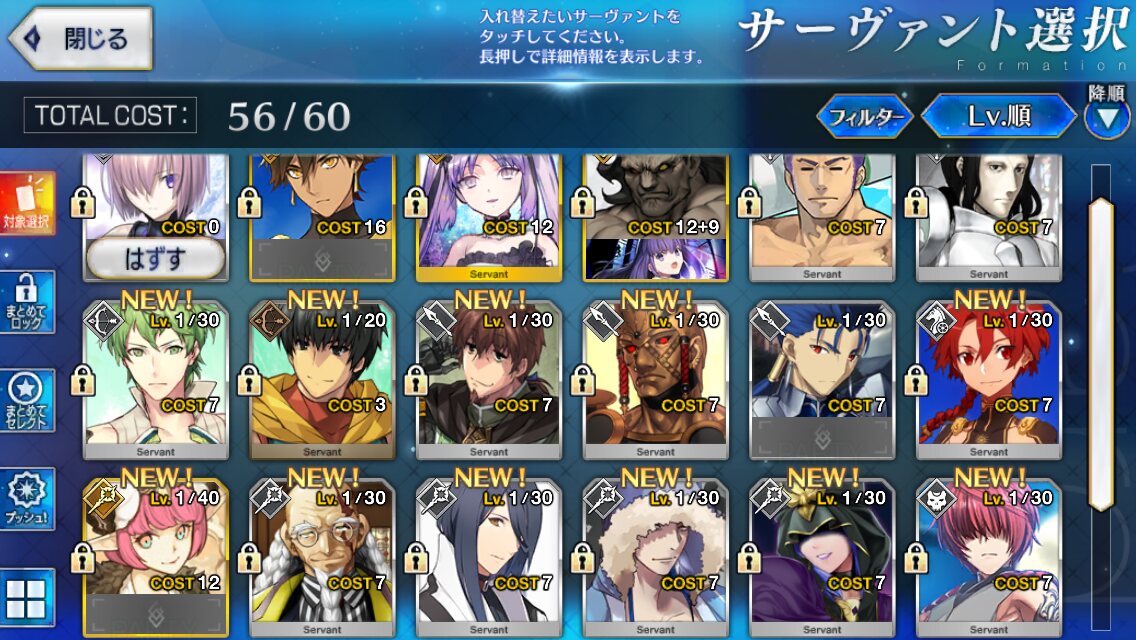1136x640 pixels.
Task: Tap the プッシュ push icon
Action: (28, 499)
